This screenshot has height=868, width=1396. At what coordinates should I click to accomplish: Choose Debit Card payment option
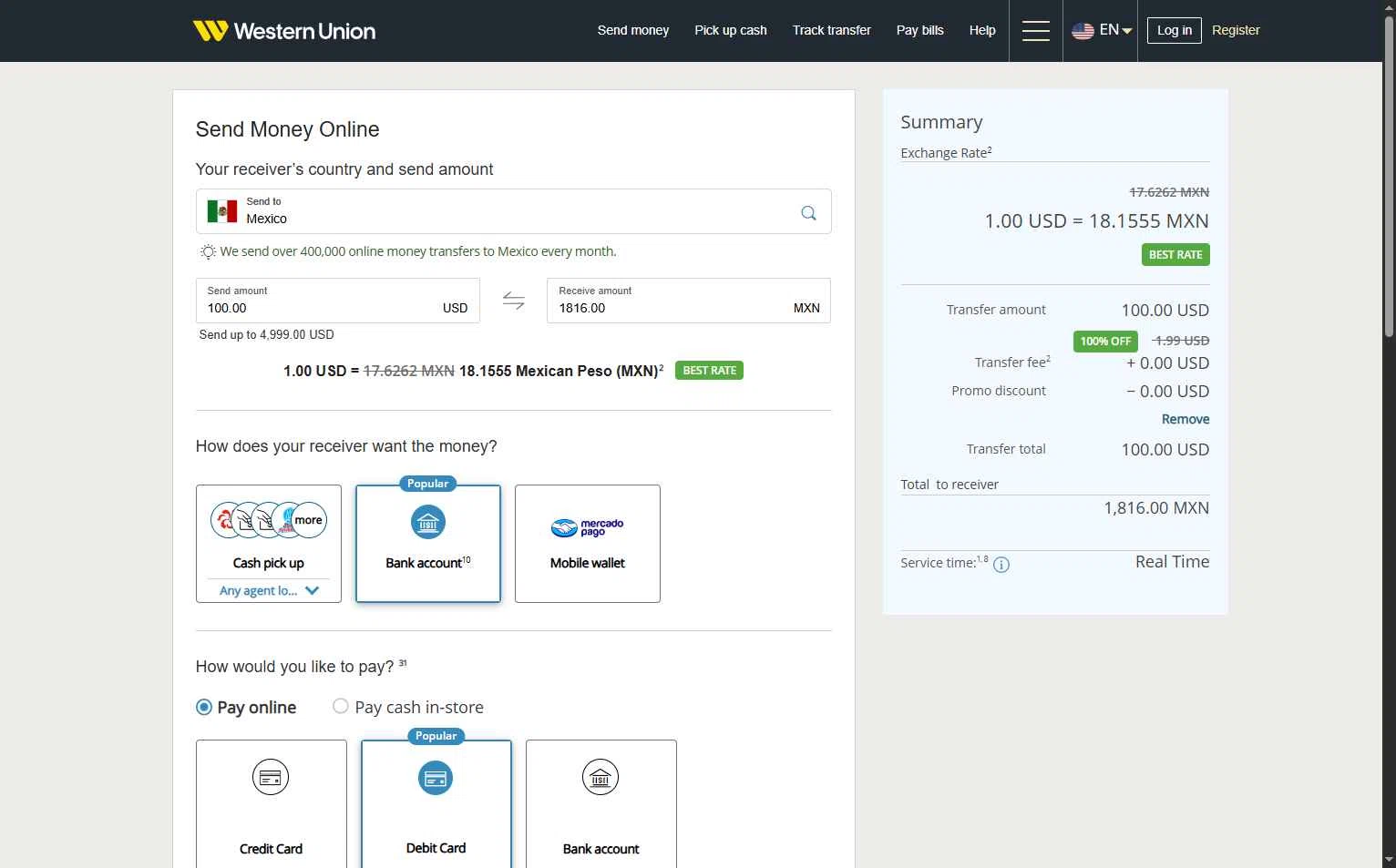pos(436,803)
